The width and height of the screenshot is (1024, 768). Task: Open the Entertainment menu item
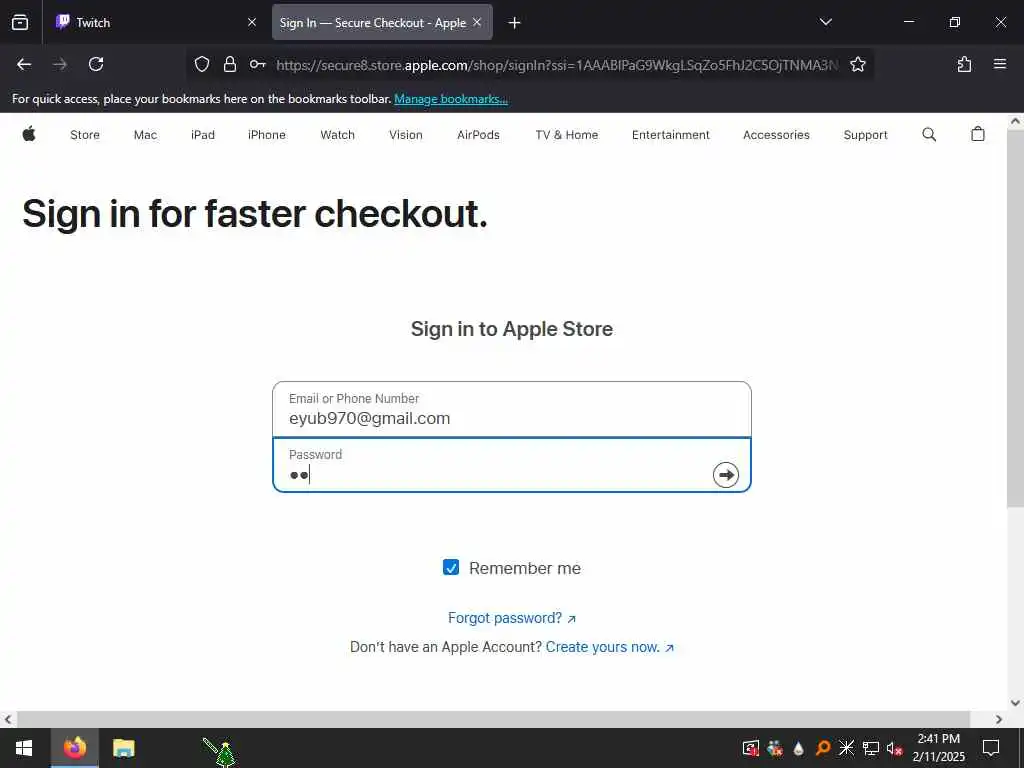[671, 135]
